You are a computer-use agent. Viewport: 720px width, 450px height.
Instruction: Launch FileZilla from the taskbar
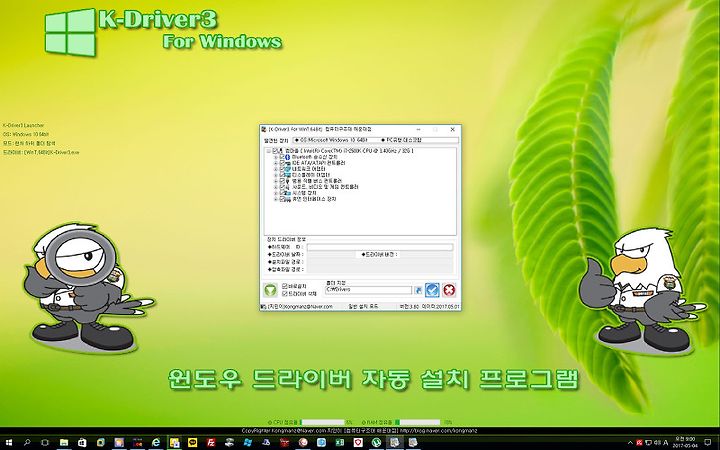(211, 443)
